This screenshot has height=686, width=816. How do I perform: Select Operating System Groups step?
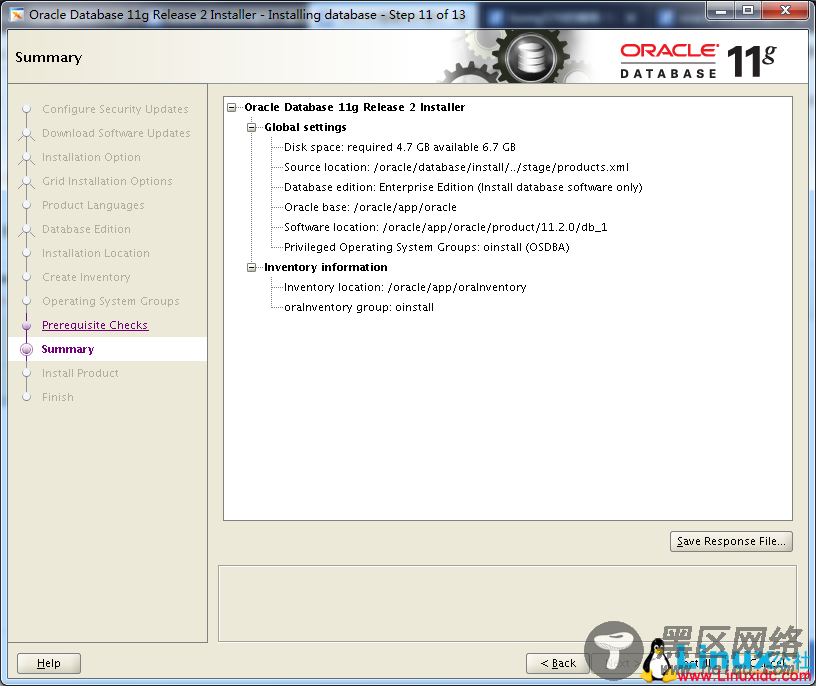coord(110,301)
